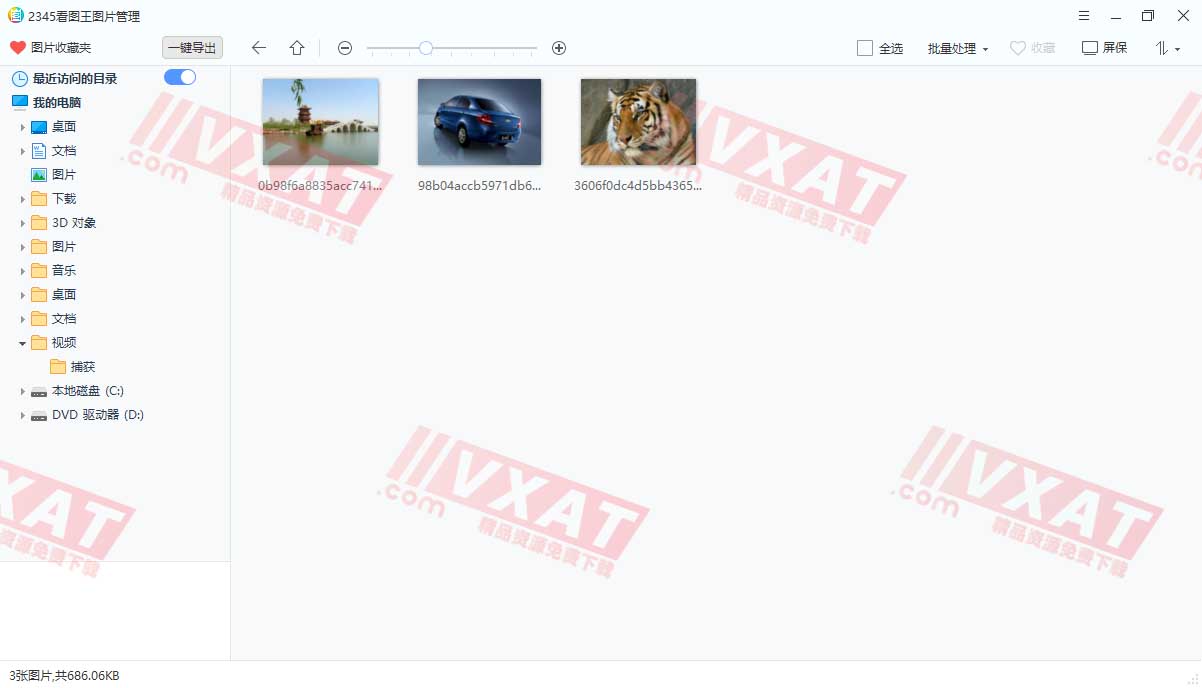The width and height of the screenshot is (1202, 688).
Task: Open the image export with 一键导出 icon area
Action: tap(191, 47)
